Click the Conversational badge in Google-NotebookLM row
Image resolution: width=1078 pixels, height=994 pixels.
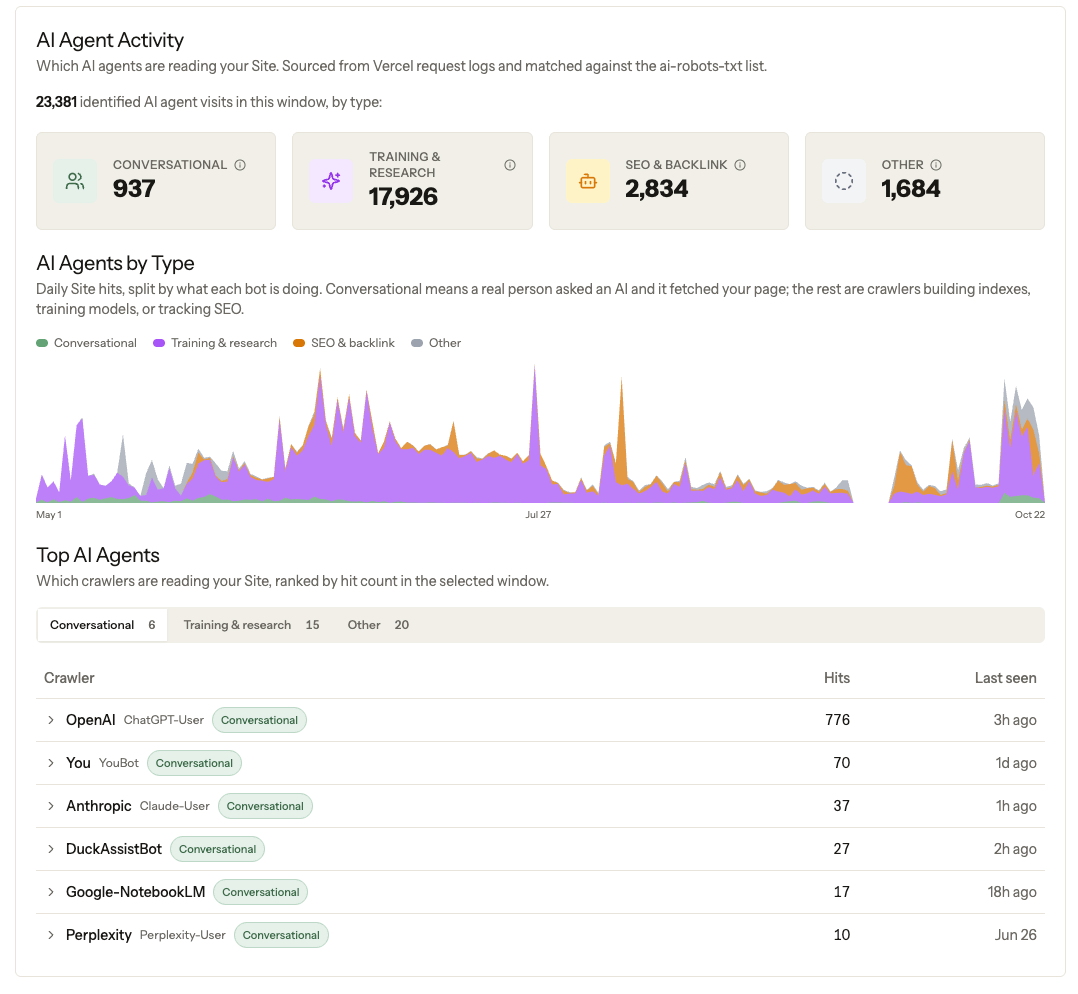tap(261, 892)
